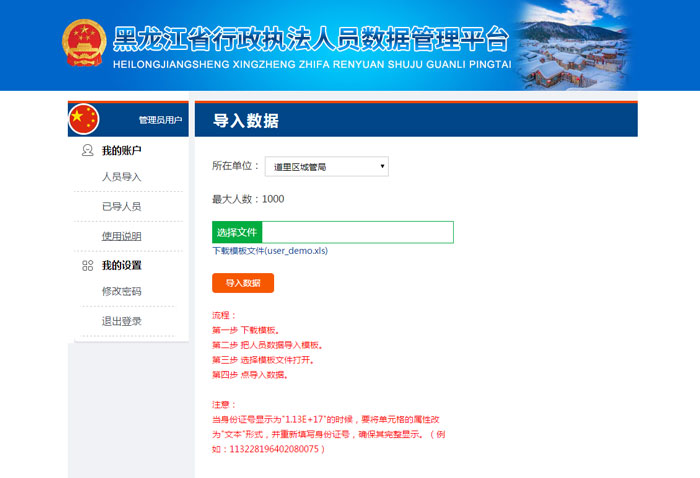The height and width of the screenshot is (478, 700).
Task: Open the 所在单位 dropdown showing 道里区城管局
Action: 327,166
